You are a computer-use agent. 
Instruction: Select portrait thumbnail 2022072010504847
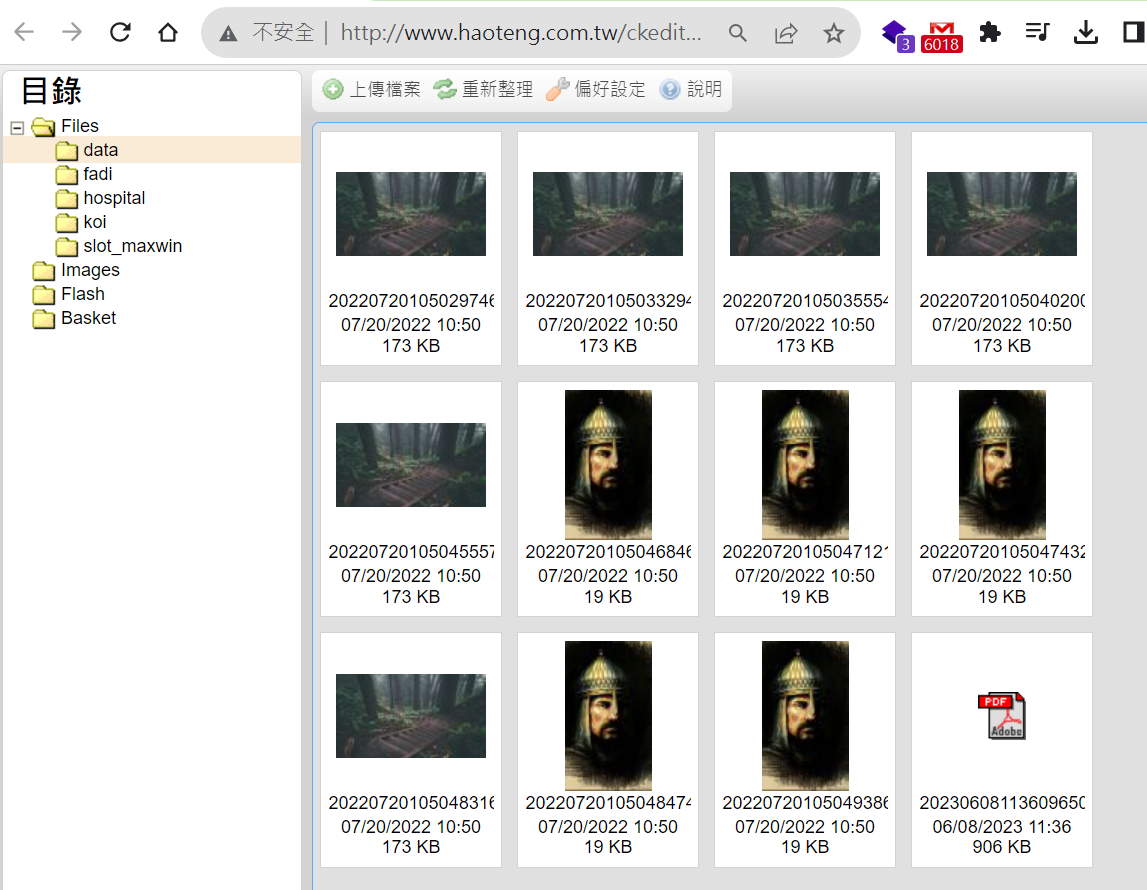click(608, 716)
